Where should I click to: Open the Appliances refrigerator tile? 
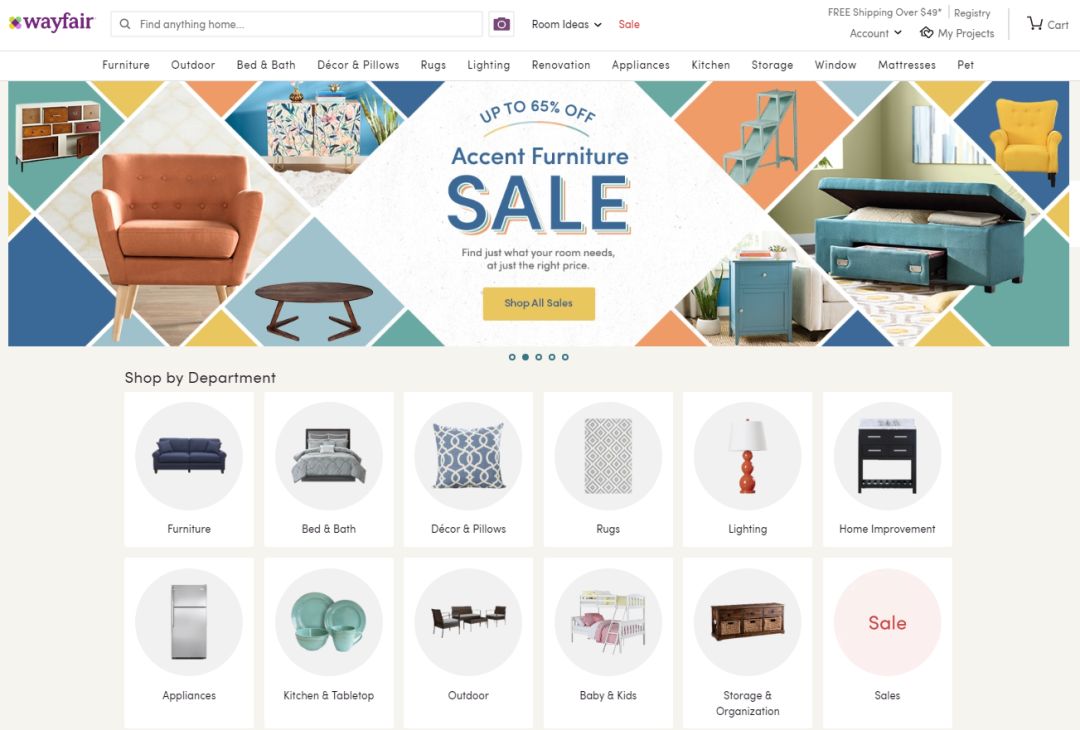pyautogui.click(x=189, y=643)
